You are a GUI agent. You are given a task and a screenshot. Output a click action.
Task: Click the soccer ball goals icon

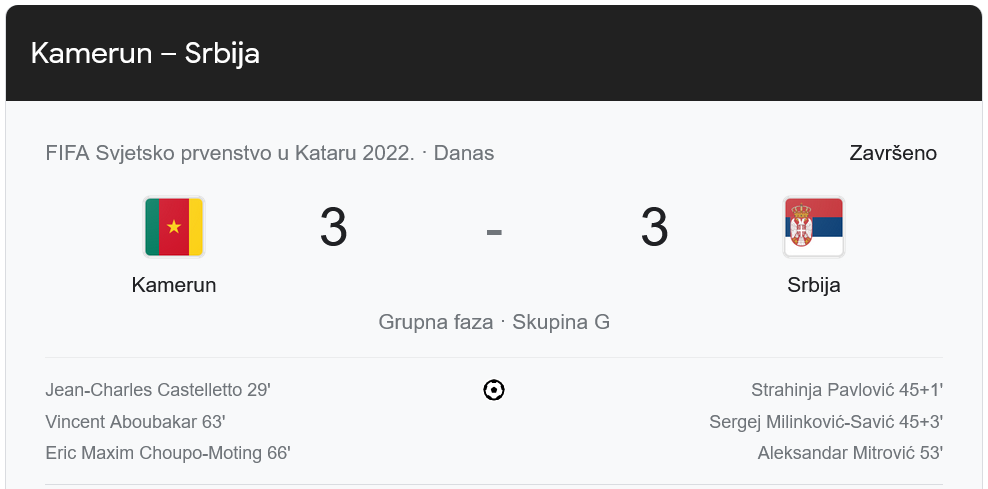[x=494, y=390]
